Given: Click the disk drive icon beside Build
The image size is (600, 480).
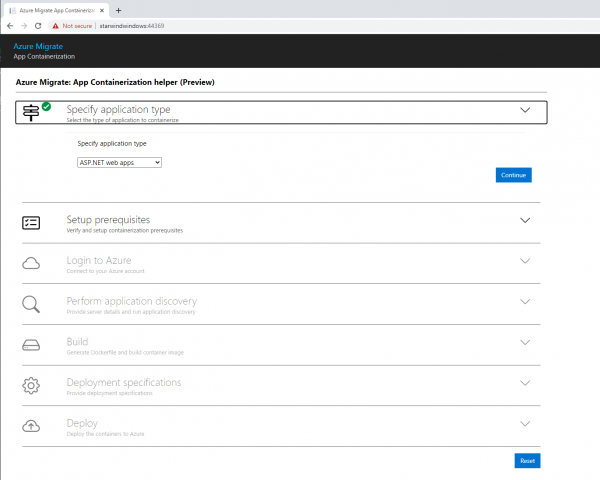Looking at the screenshot, I should 31,345.
